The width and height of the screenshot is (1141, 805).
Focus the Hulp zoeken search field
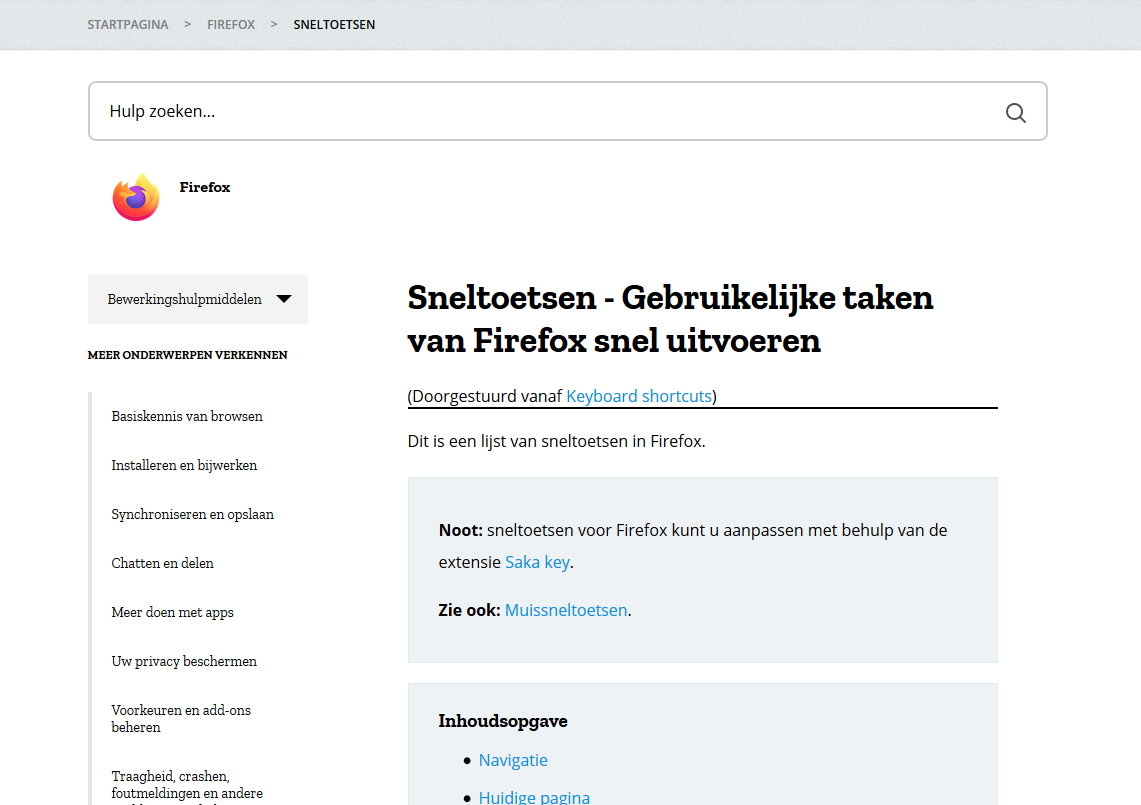[568, 111]
